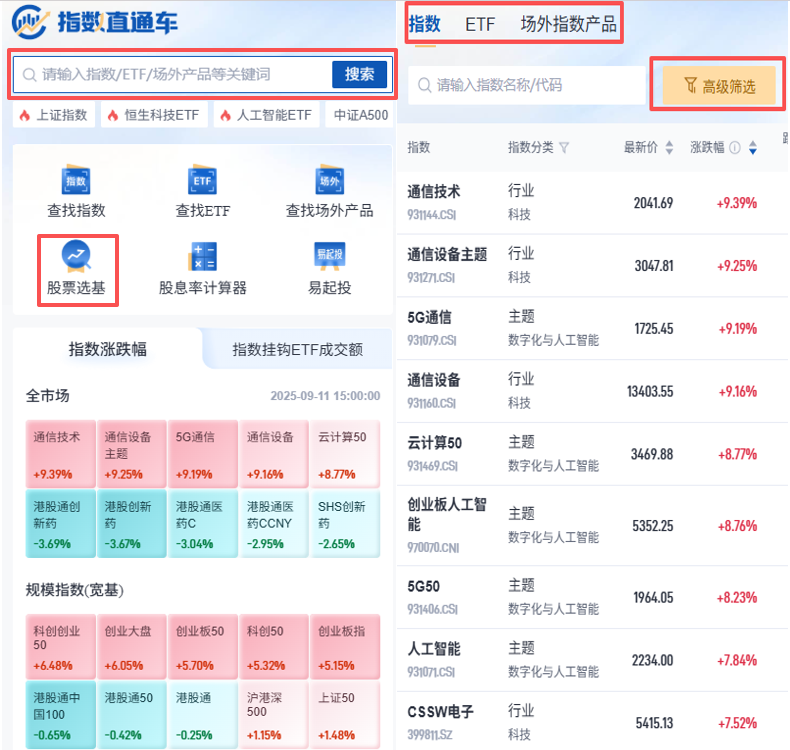Click the 人工智能ETF hot keyword
Screen dimensions: 790x750
click(267, 115)
